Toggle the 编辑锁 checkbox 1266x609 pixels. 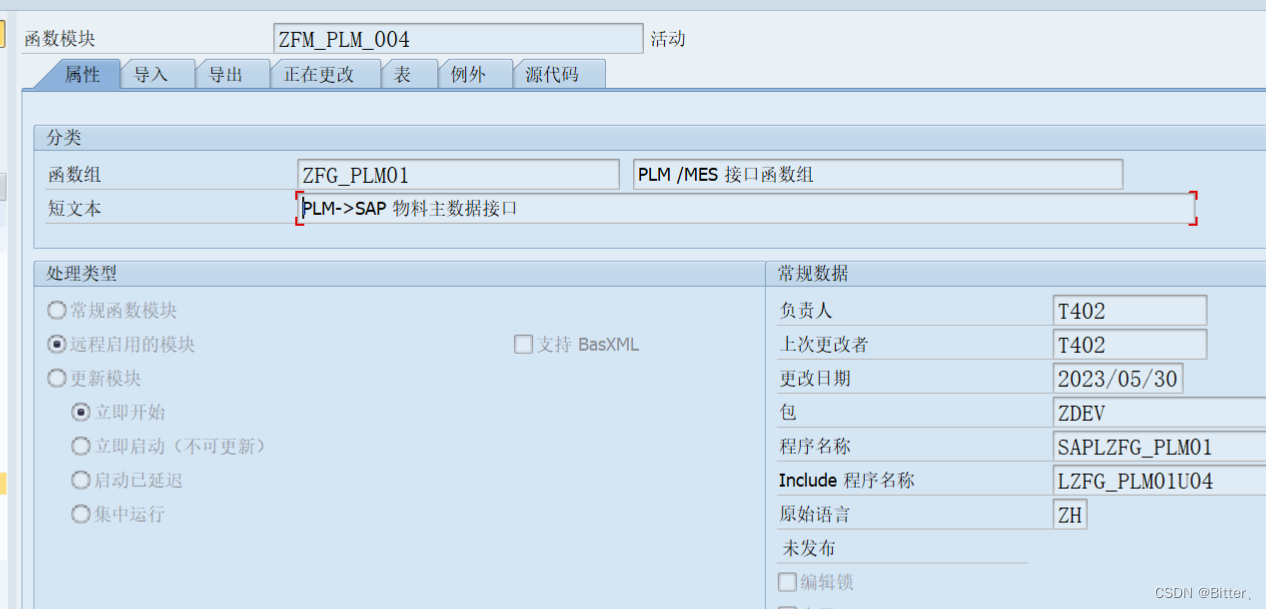coord(789,581)
